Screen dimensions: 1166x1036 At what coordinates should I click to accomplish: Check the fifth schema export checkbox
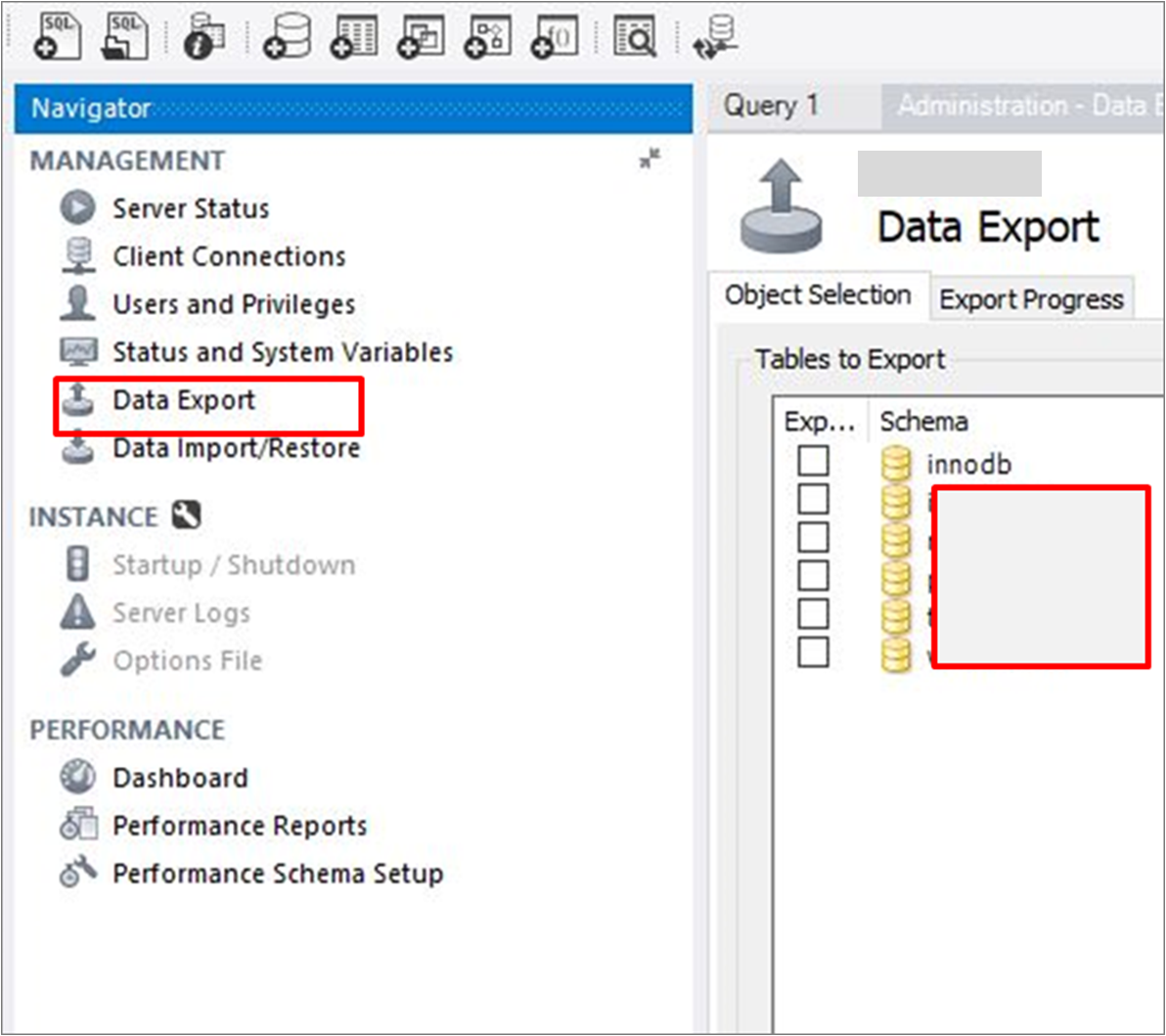coord(814,613)
